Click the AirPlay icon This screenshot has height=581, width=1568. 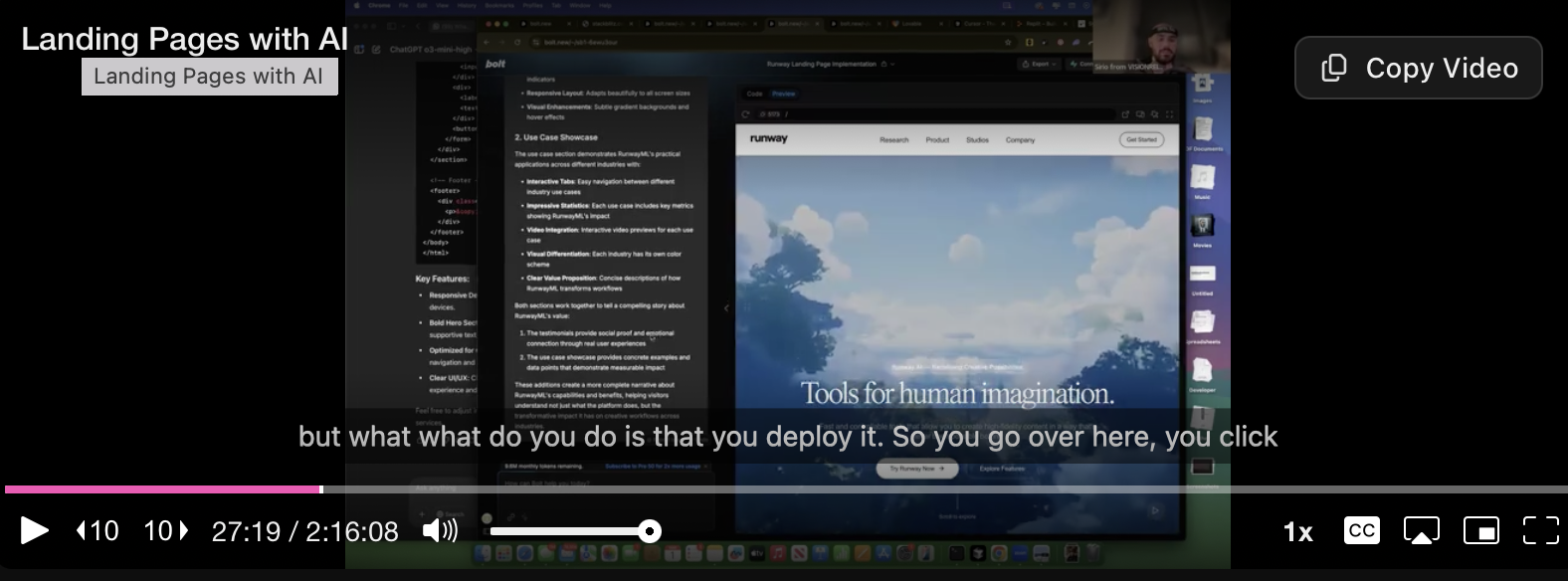1421,530
